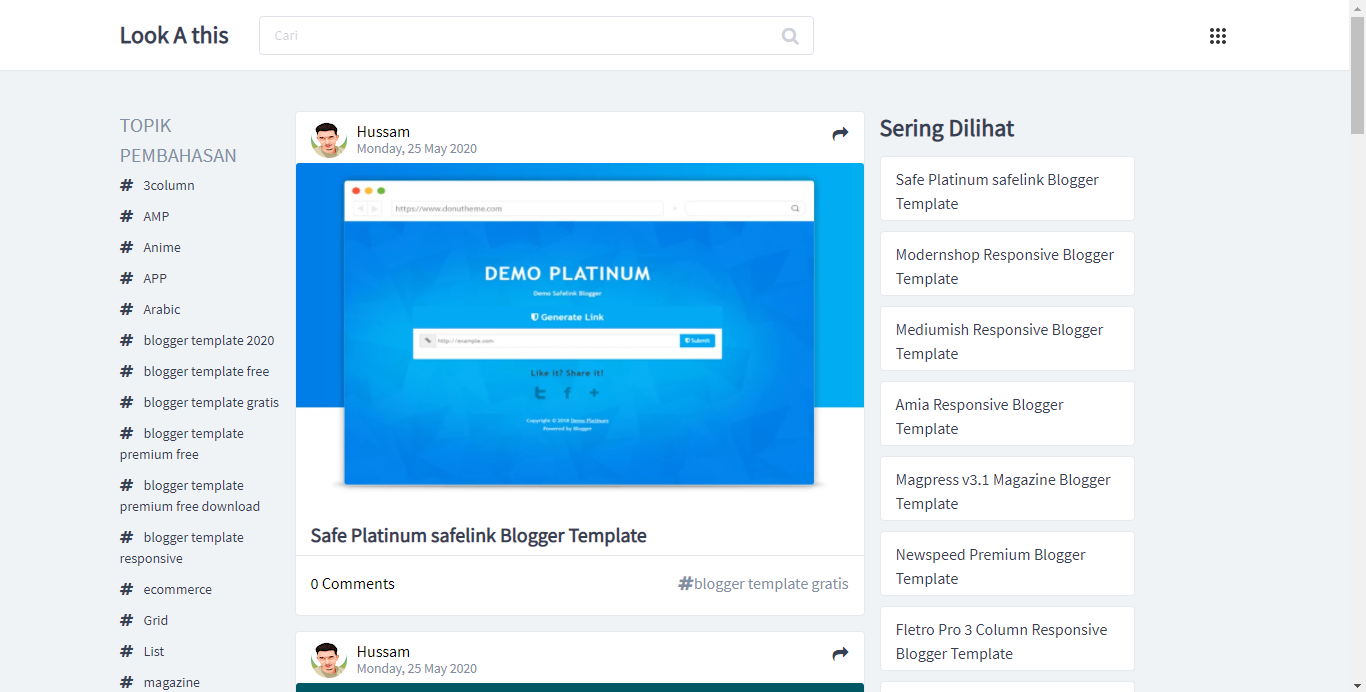This screenshot has height=692, width=1366.
Task: Click the first post date Monday, 25 May 2020
Action: click(417, 149)
